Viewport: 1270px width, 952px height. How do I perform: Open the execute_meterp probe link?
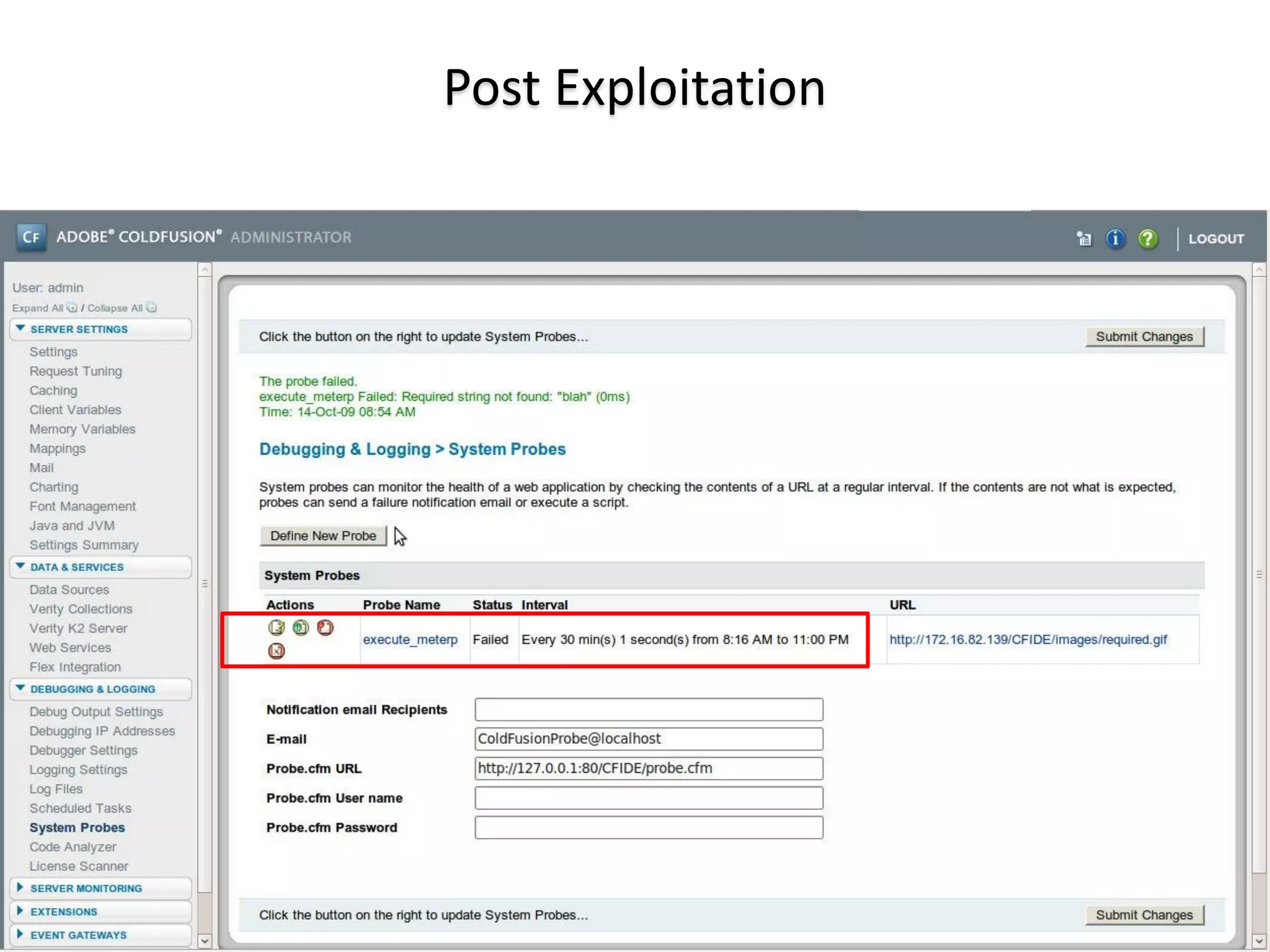[410, 640]
